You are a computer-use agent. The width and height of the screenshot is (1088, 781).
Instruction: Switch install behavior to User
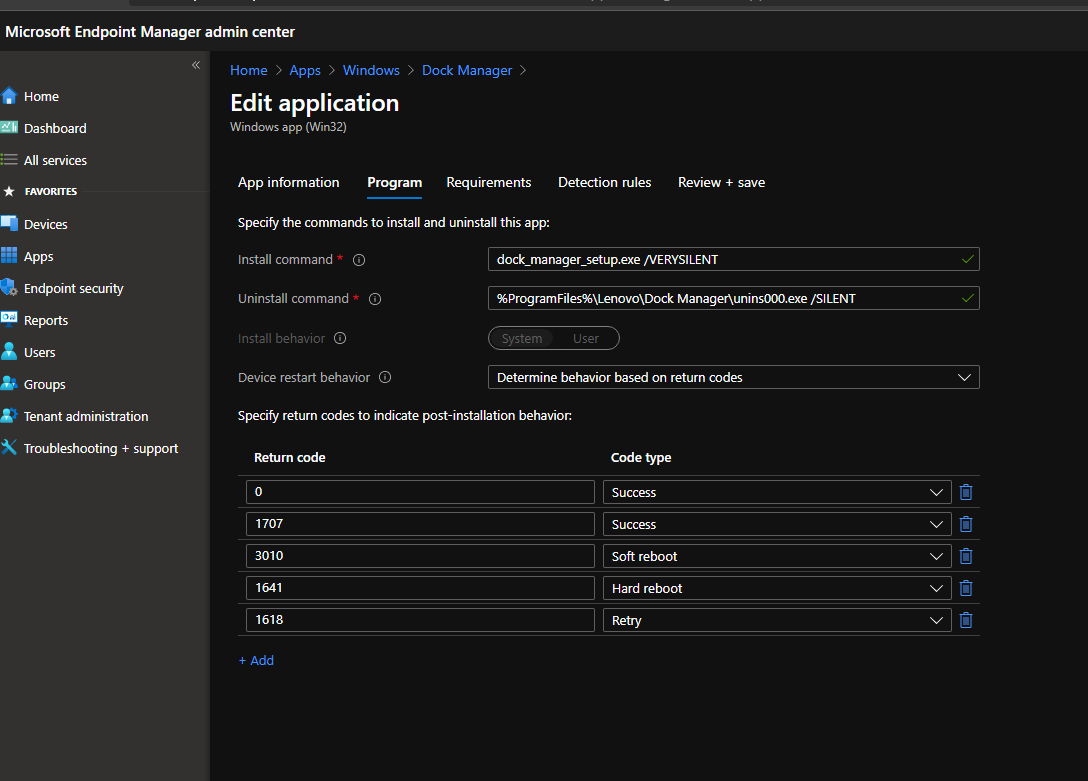[x=586, y=339]
